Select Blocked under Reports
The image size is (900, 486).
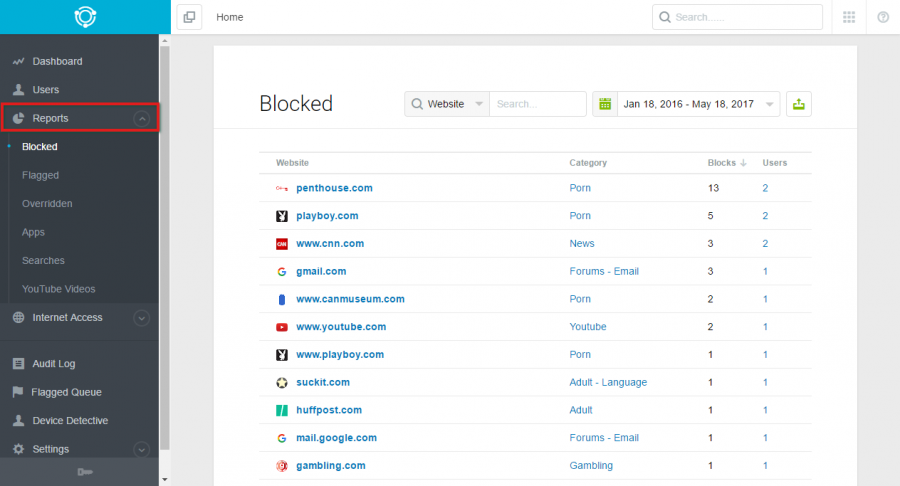[40, 147]
